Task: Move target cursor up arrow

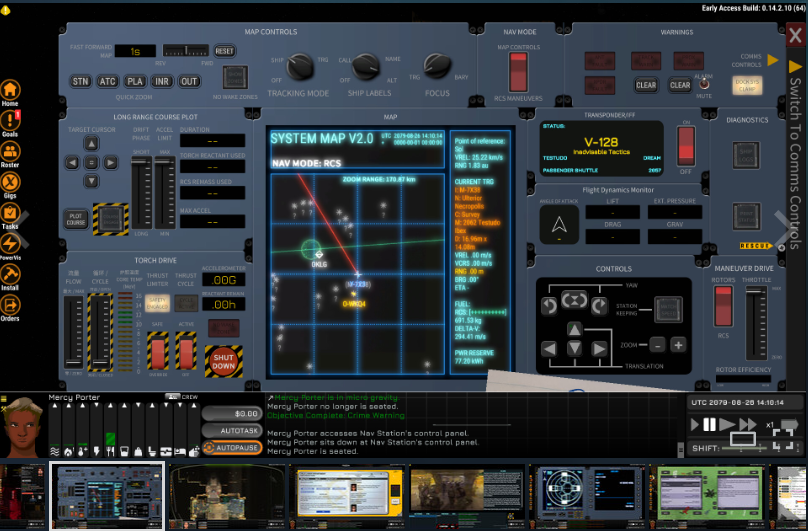Action: pyautogui.click(x=91, y=143)
